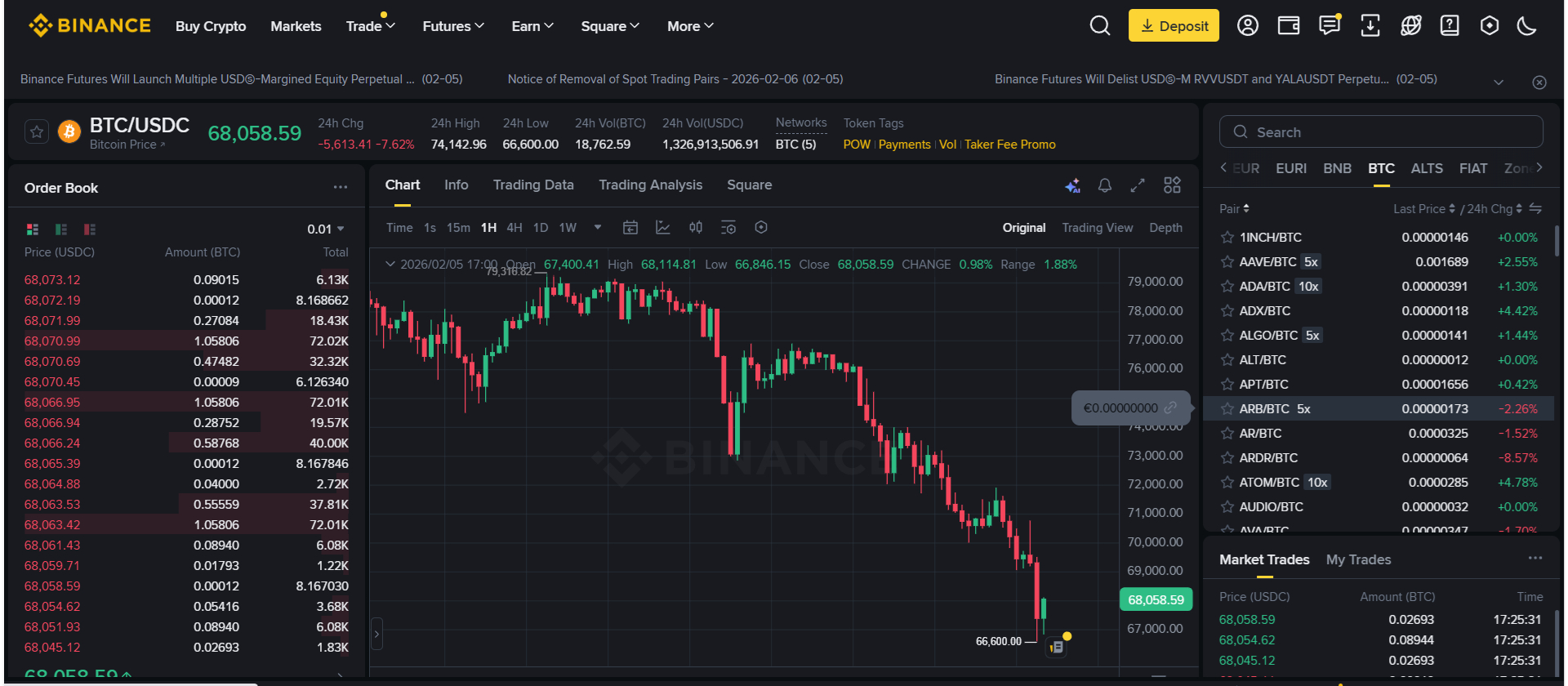Open order book 0.01 precision dropdown
This screenshot has width=1568, height=686.
click(x=326, y=229)
